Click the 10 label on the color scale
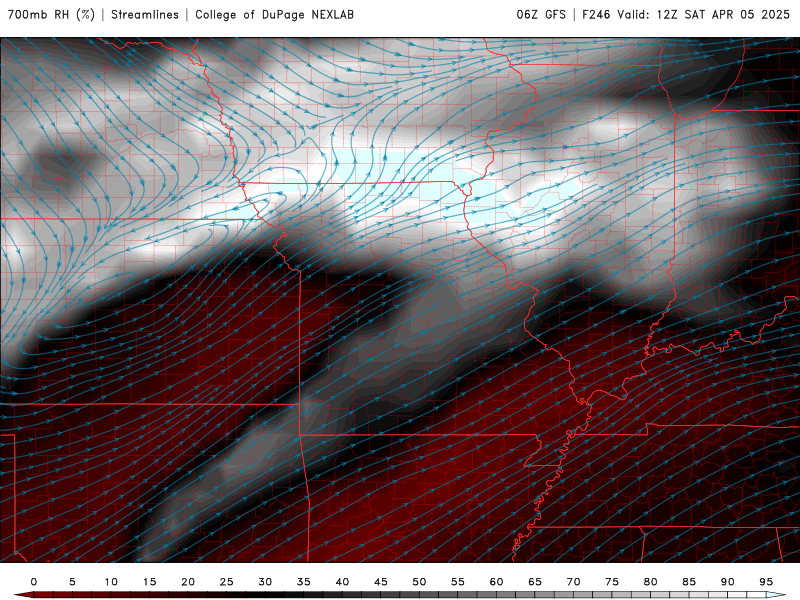Viewport: 800px width, 600px height. [x=111, y=582]
